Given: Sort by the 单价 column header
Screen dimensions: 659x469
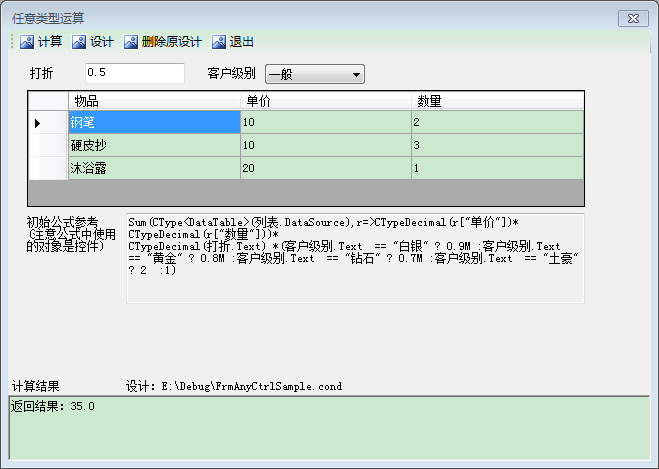Looking at the screenshot, I should 325,101.
